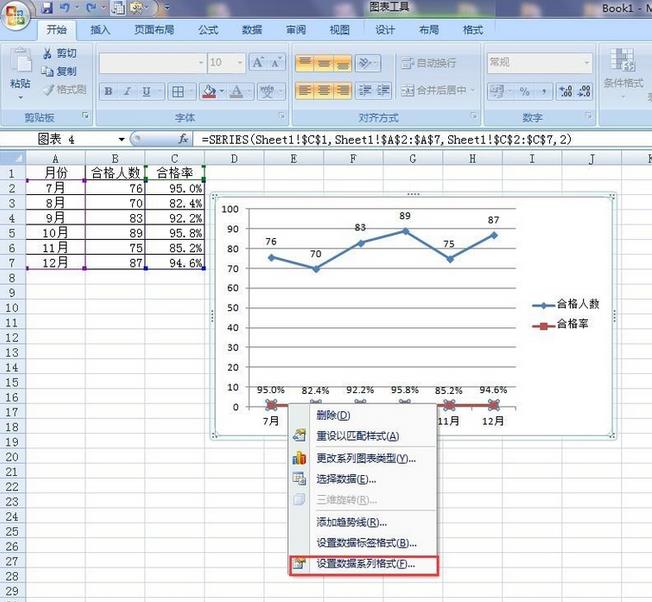Align text to bottom
This screenshot has width=652, height=602.
click(343, 63)
